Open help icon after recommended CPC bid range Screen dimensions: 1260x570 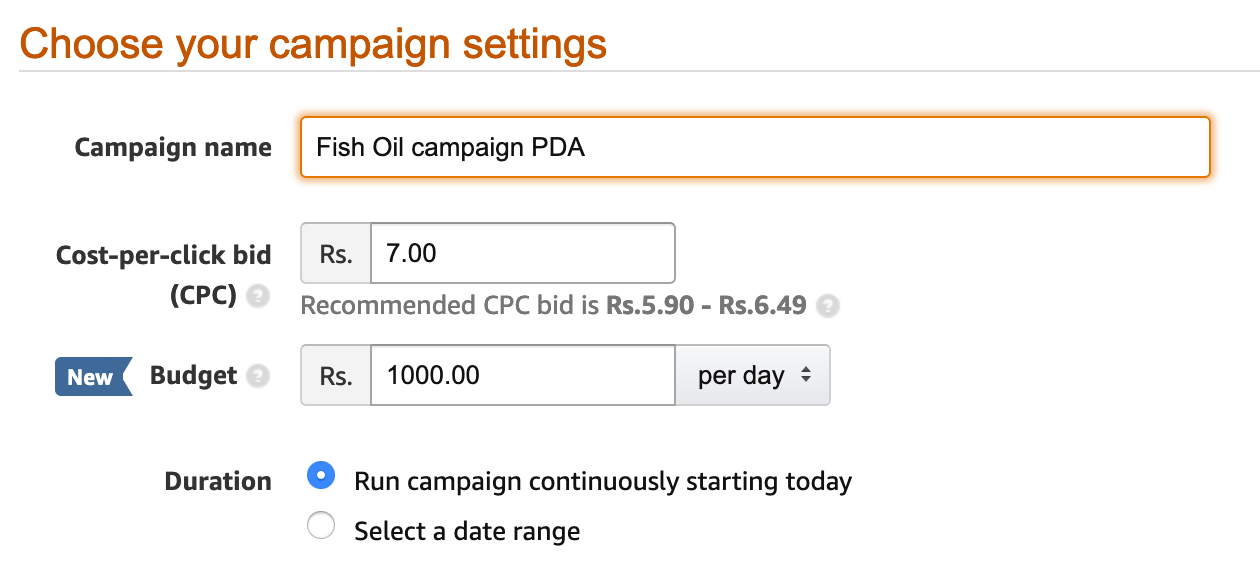[x=827, y=306]
